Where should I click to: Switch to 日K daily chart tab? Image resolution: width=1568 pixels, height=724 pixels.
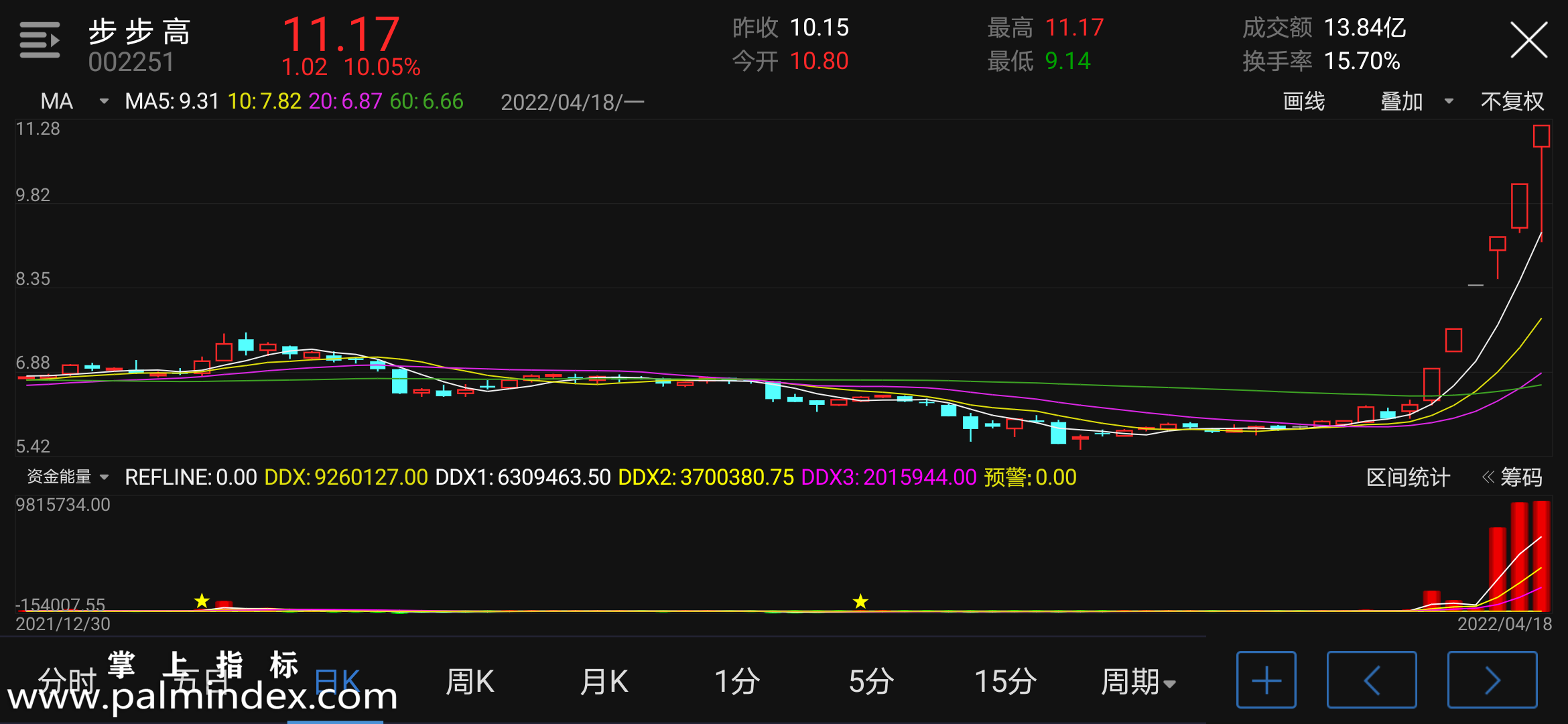click(x=337, y=682)
